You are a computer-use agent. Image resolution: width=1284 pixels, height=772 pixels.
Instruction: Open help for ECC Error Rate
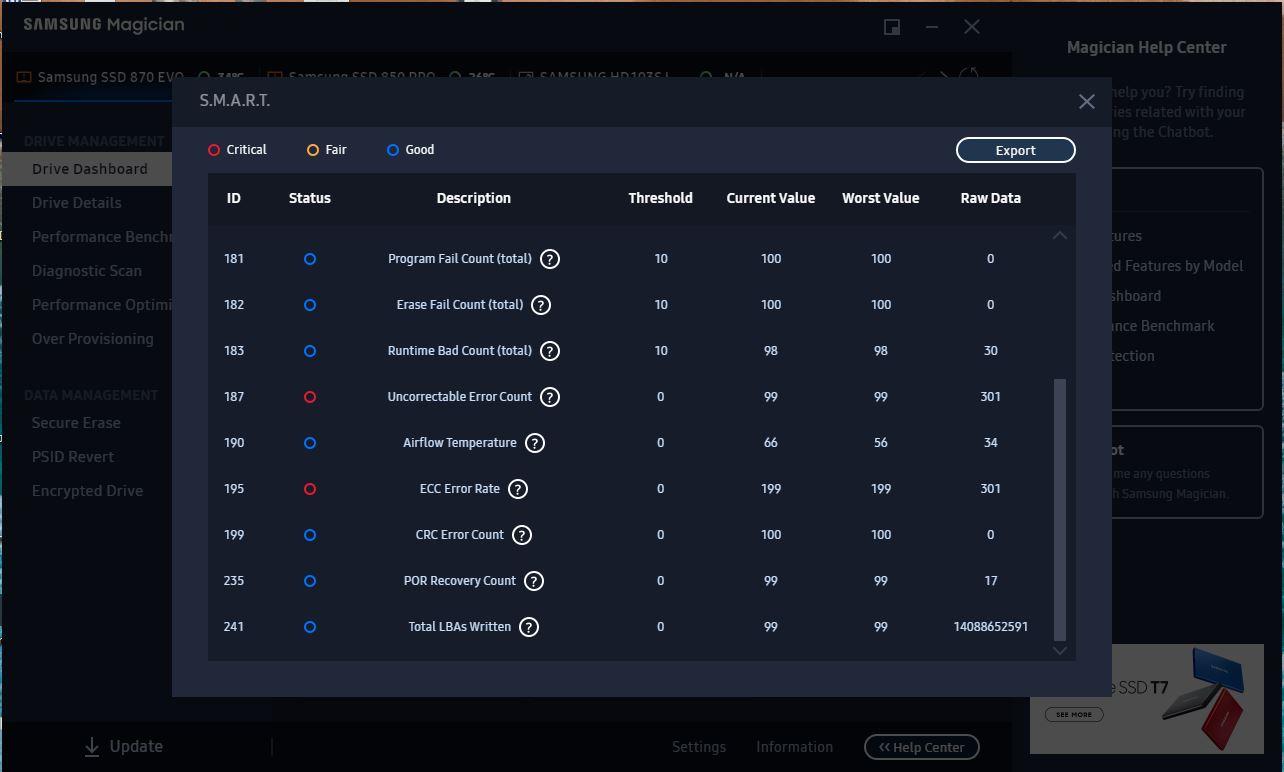pos(518,489)
